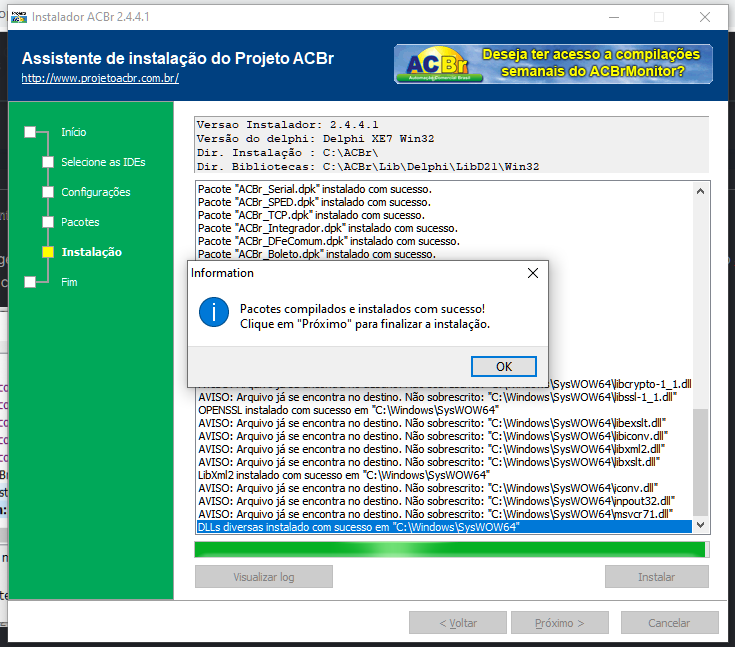Image resolution: width=735 pixels, height=647 pixels.
Task: Click the yellow Instalação step marker
Action: point(48,252)
